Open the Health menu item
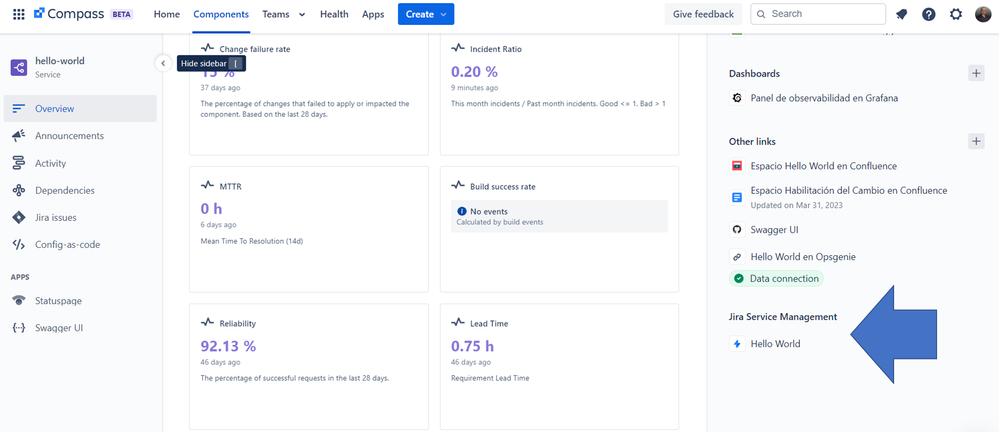This screenshot has height=432, width=999. pyautogui.click(x=334, y=15)
